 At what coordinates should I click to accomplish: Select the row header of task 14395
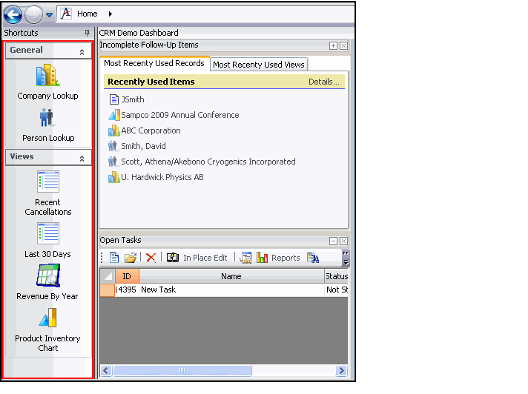coord(107,290)
